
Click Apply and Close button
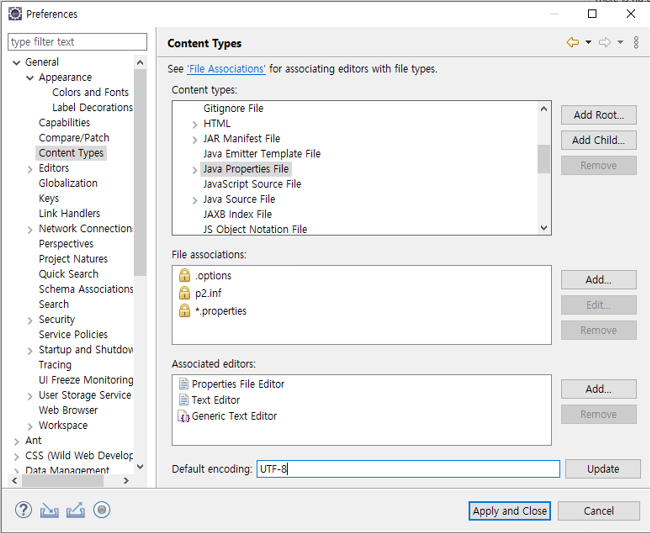[x=509, y=511]
